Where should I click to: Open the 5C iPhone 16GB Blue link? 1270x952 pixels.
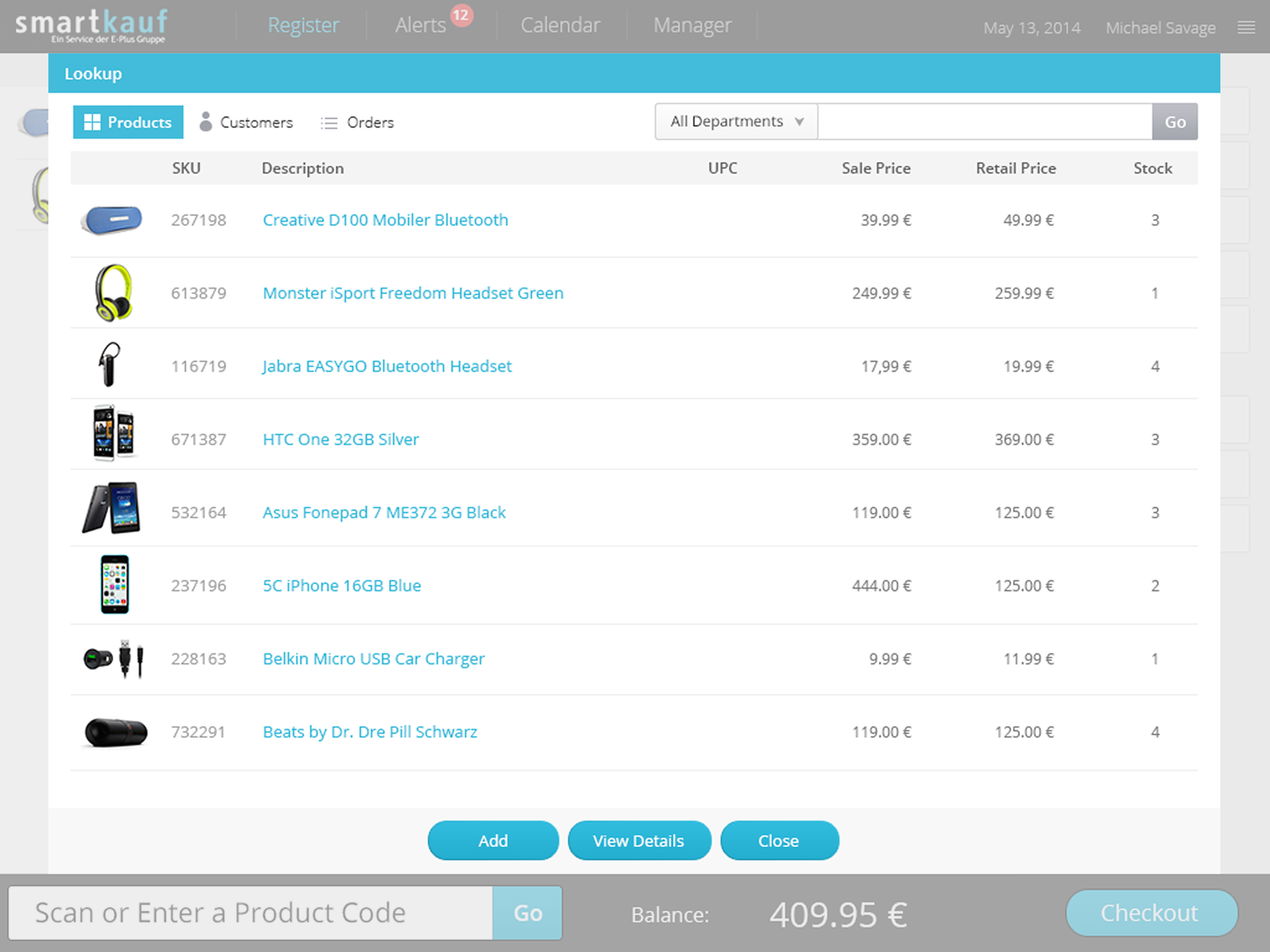click(x=342, y=586)
